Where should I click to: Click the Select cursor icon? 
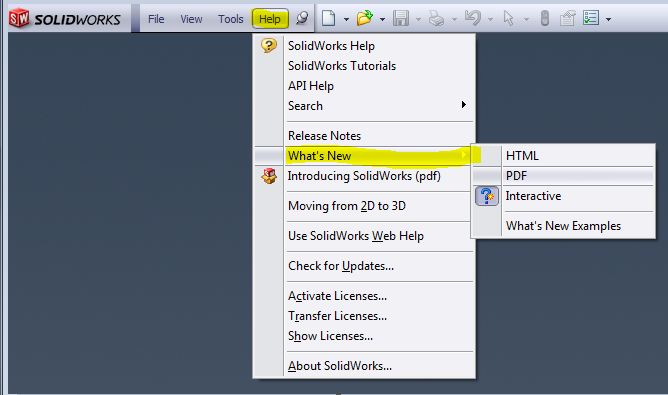pos(508,18)
